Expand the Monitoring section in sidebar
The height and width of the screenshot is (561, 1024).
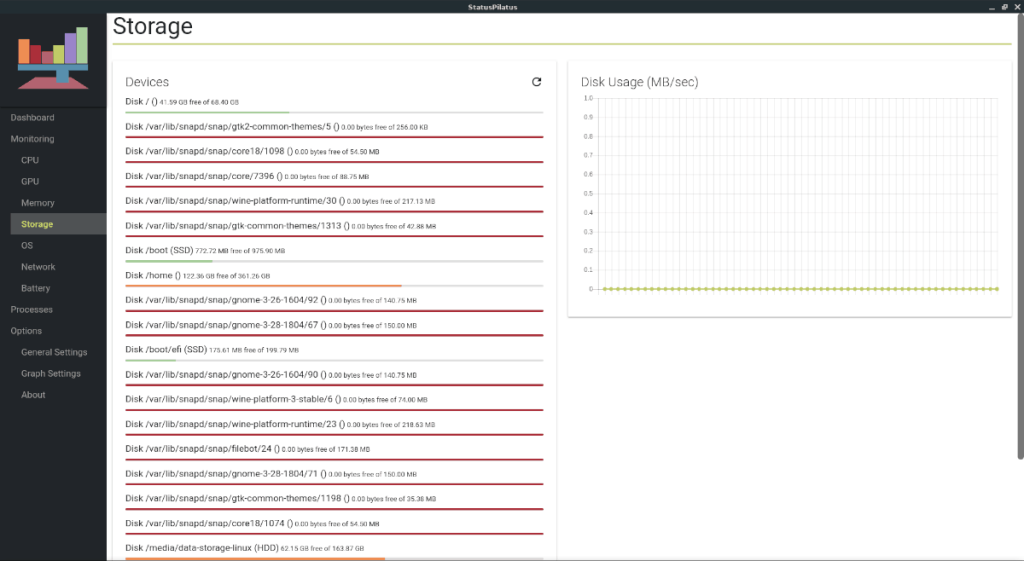[32, 139]
